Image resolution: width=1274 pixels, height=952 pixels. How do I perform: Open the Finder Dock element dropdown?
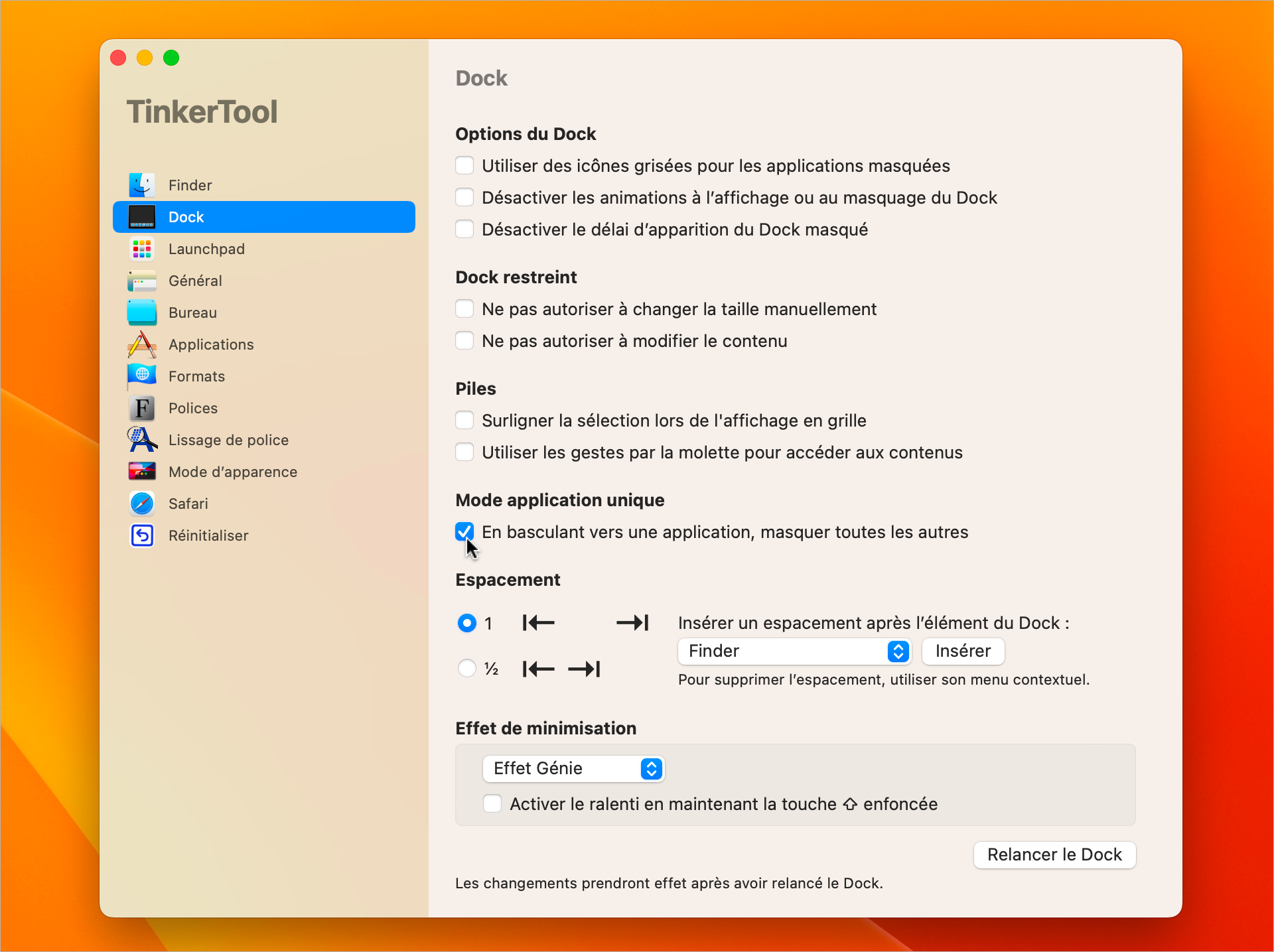click(794, 651)
